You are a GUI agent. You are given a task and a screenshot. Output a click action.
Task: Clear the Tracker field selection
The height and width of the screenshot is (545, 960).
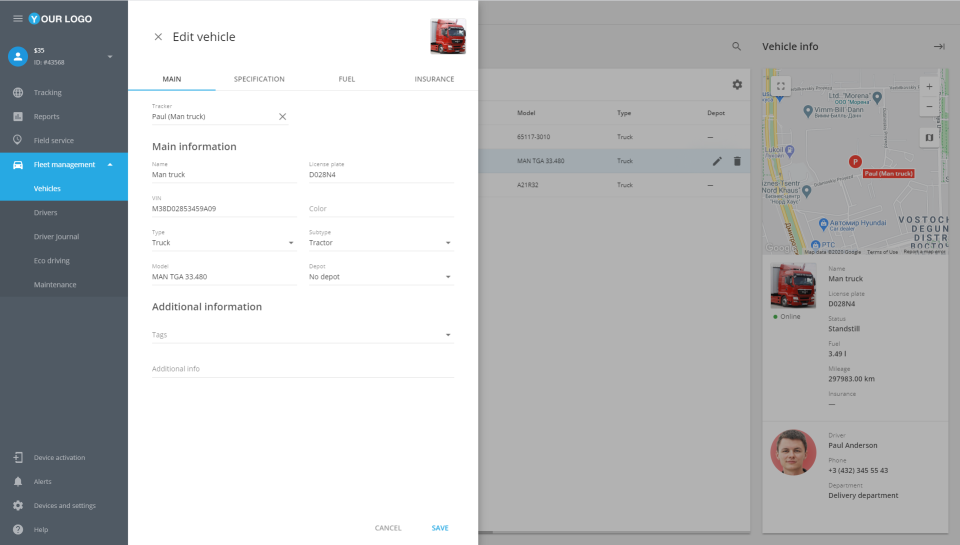tap(282, 116)
